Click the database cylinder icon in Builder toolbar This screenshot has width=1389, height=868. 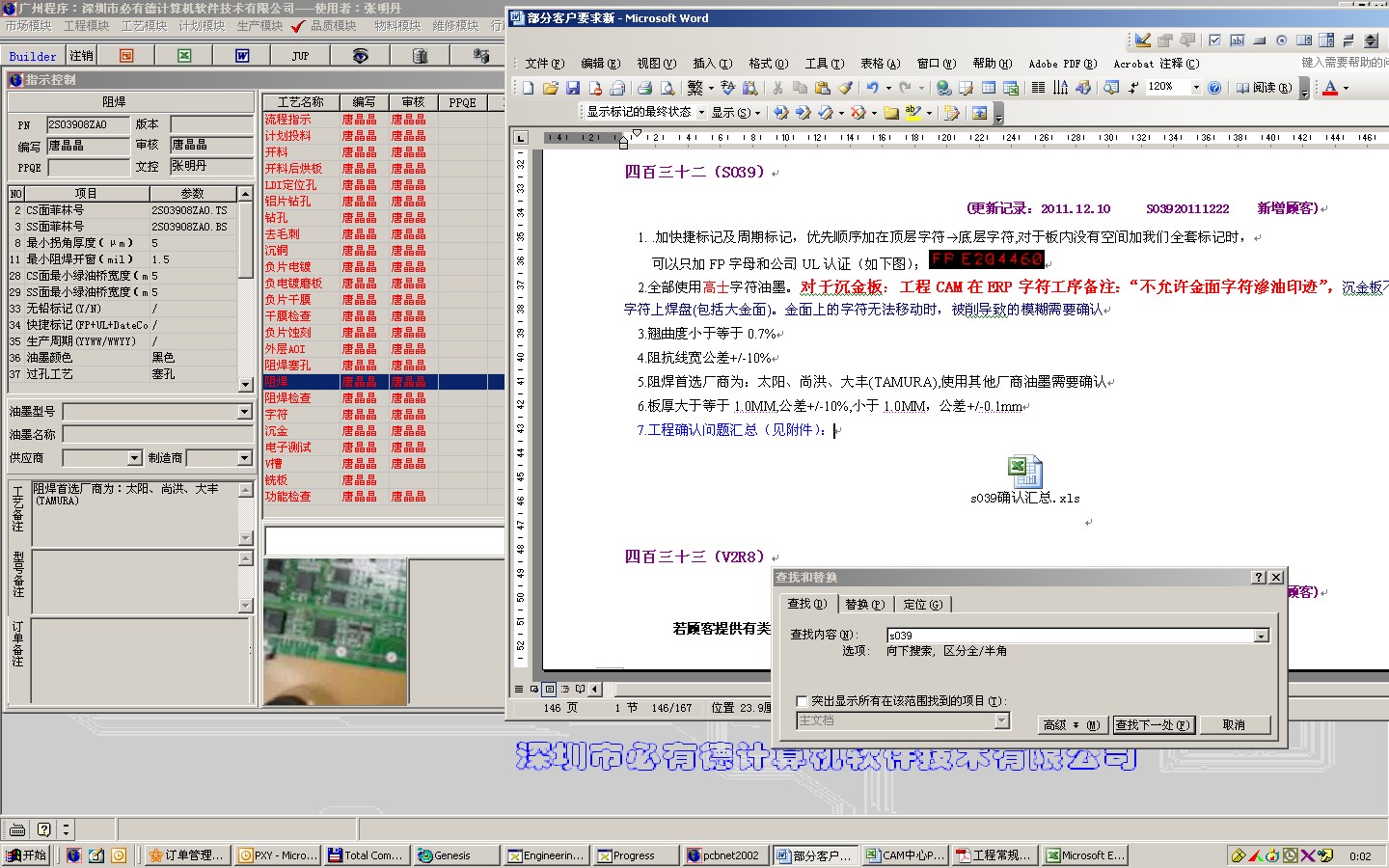pyautogui.click(x=420, y=56)
